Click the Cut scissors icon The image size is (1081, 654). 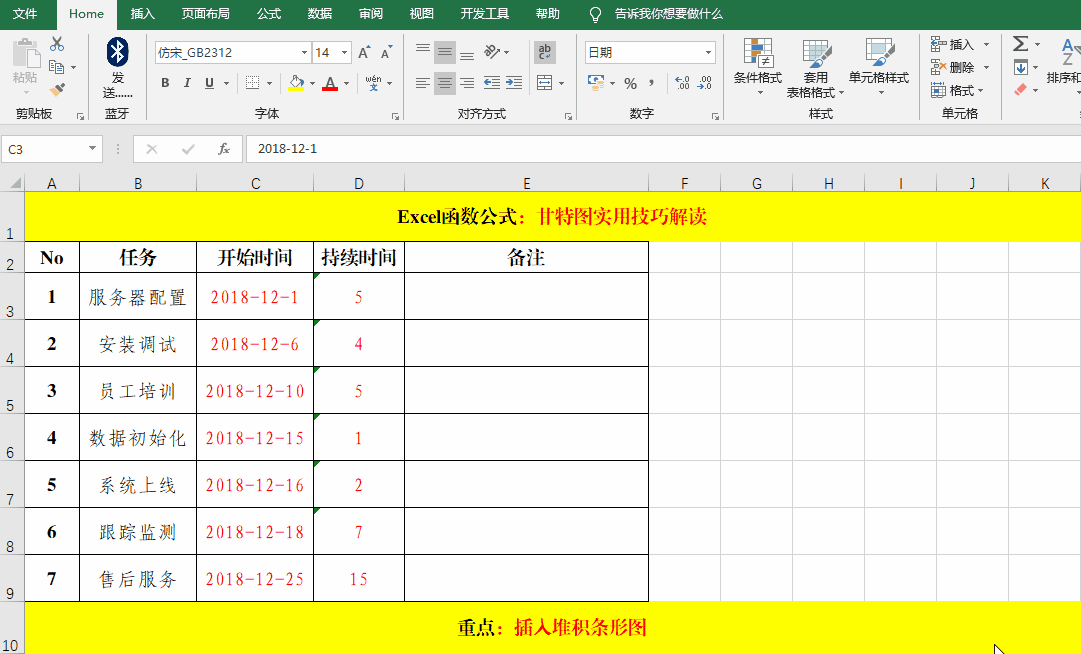[x=57, y=44]
